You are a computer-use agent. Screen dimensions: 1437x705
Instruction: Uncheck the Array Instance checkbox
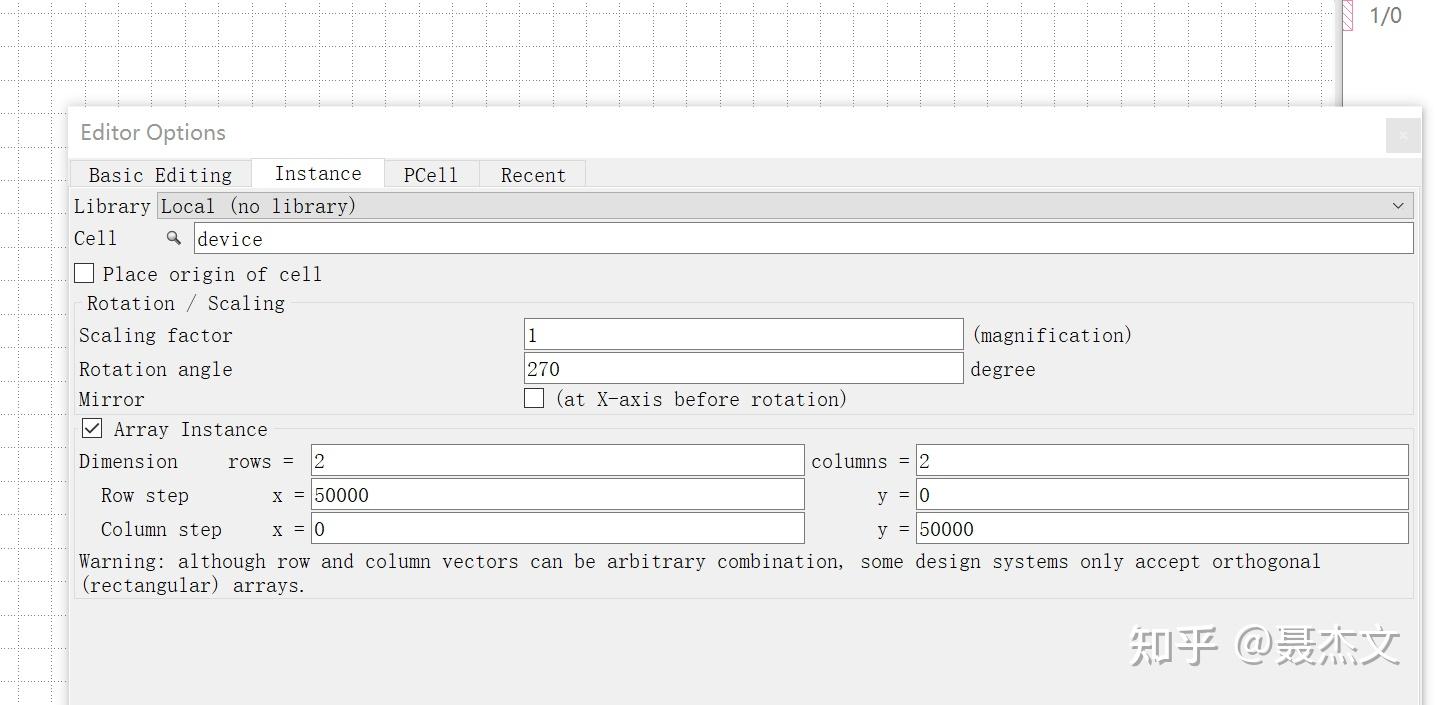[92, 428]
